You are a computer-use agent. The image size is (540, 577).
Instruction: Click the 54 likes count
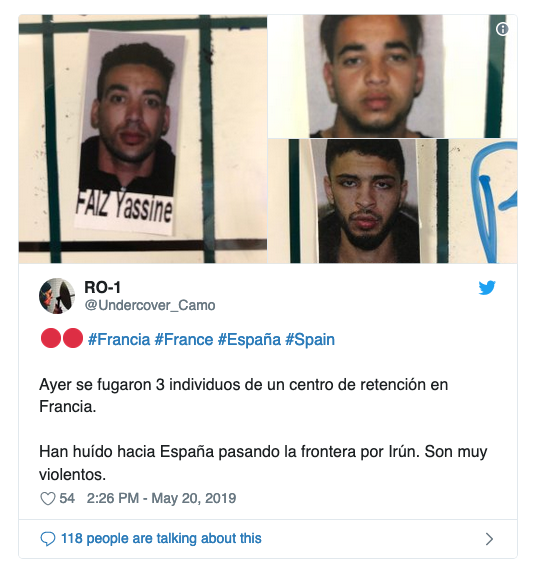tap(67, 498)
